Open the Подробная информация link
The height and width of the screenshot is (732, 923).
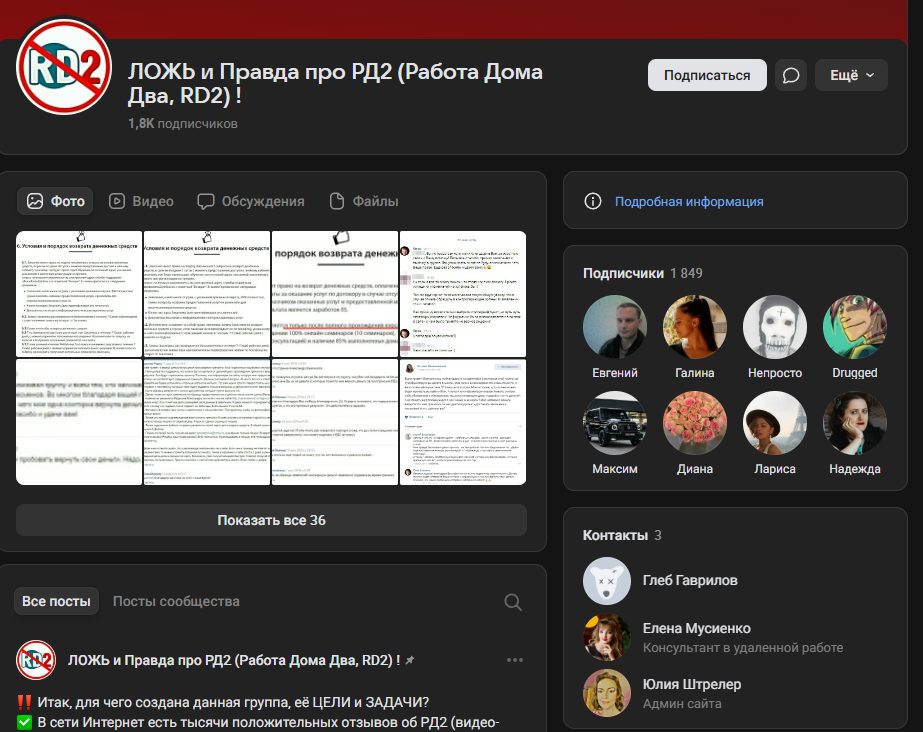pyautogui.click(x=689, y=201)
